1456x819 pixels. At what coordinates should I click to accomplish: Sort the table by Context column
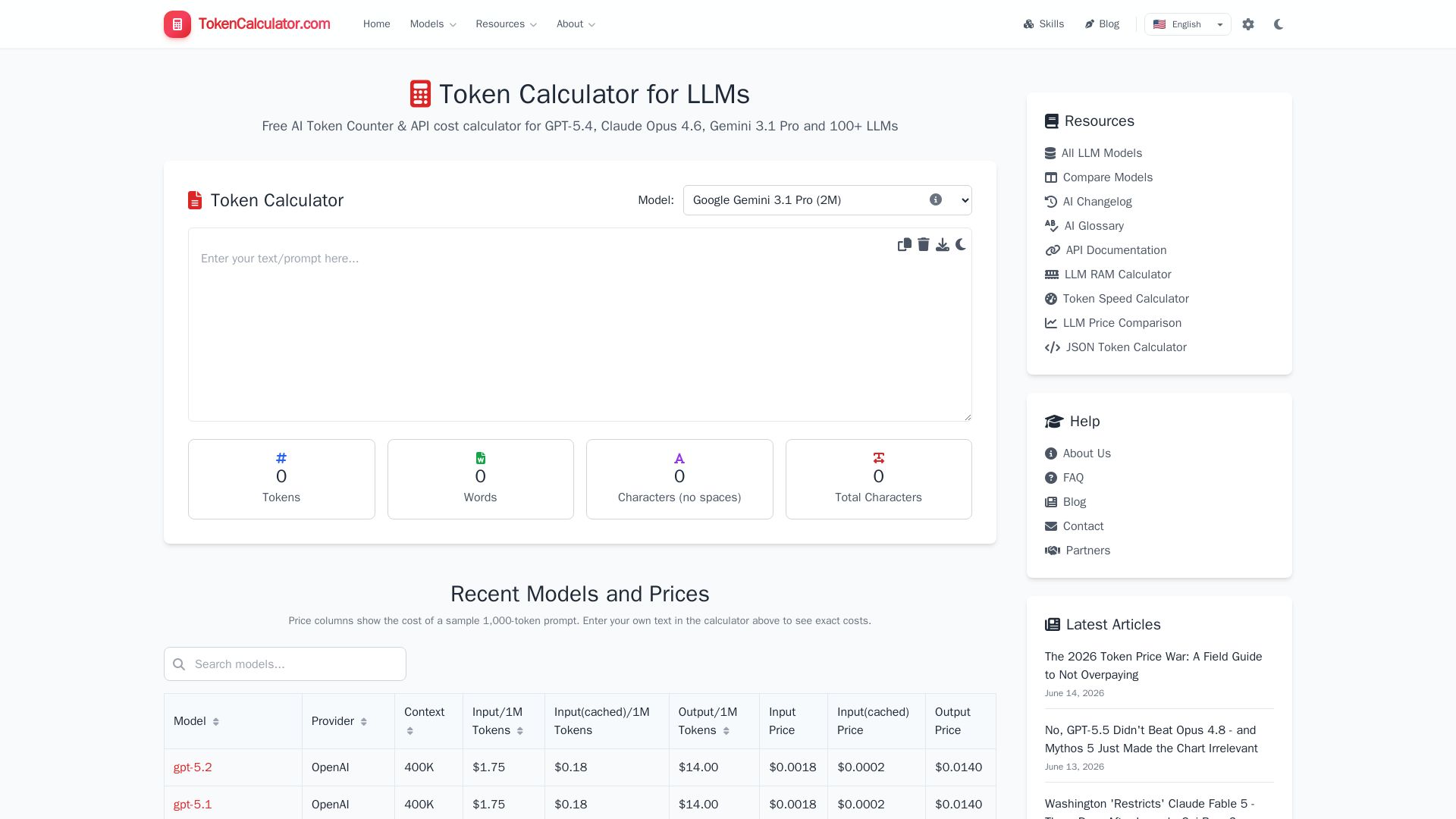click(x=409, y=731)
